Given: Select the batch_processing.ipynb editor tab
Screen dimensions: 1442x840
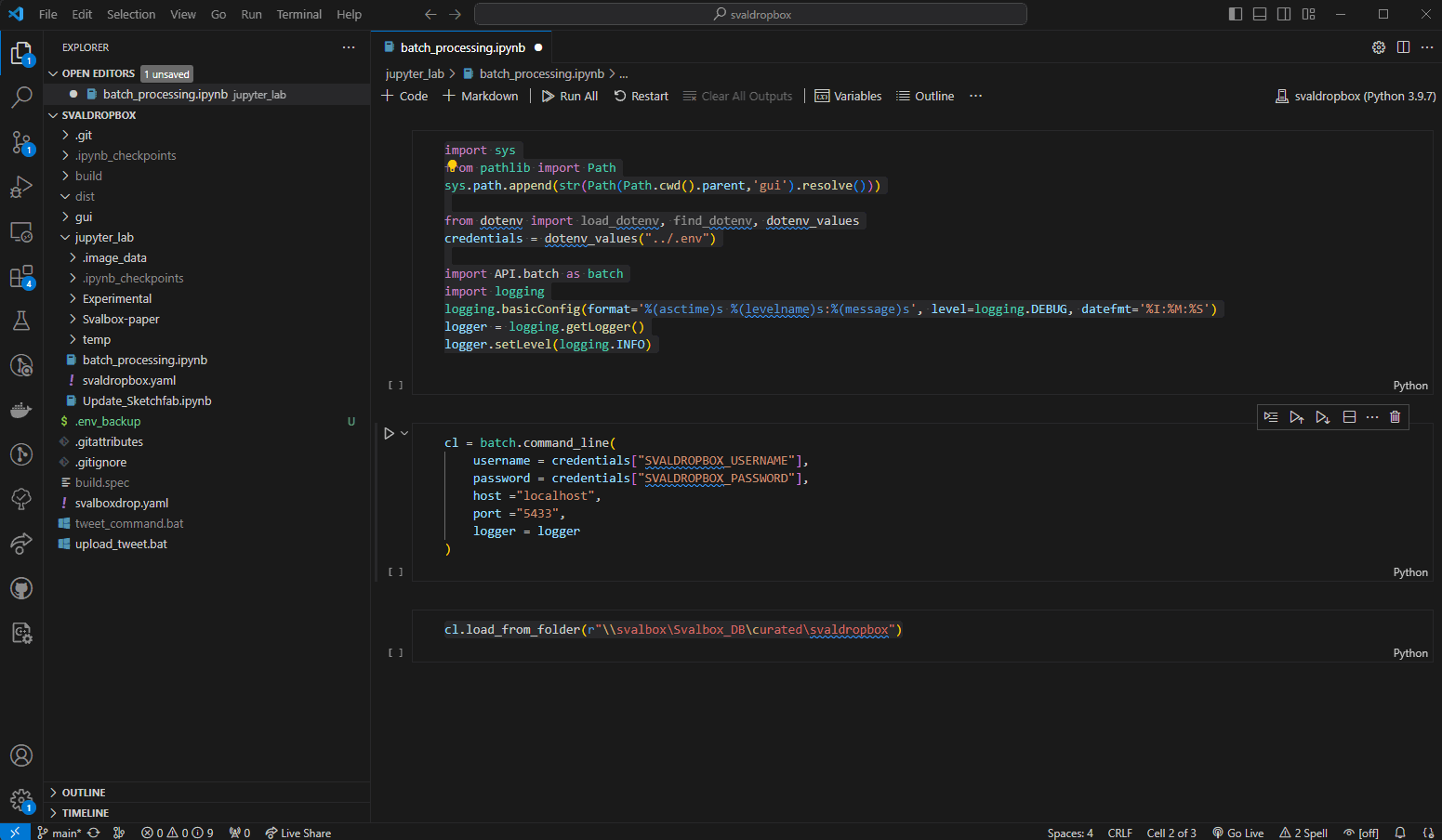Looking at the screenshot, I should point(462,47).
